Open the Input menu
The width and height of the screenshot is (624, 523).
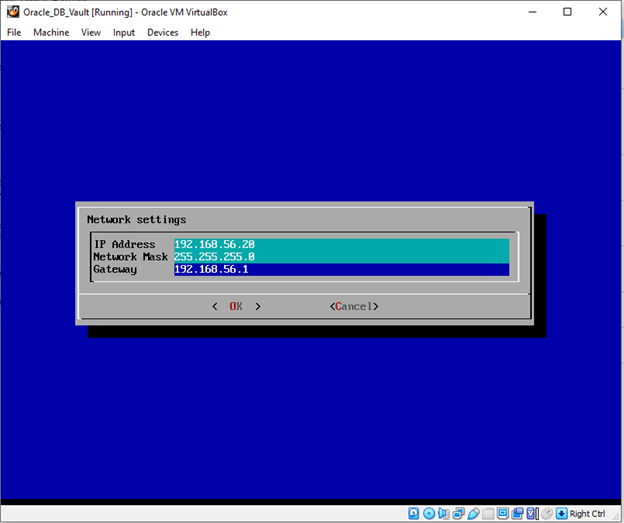[x=124, y=32]
